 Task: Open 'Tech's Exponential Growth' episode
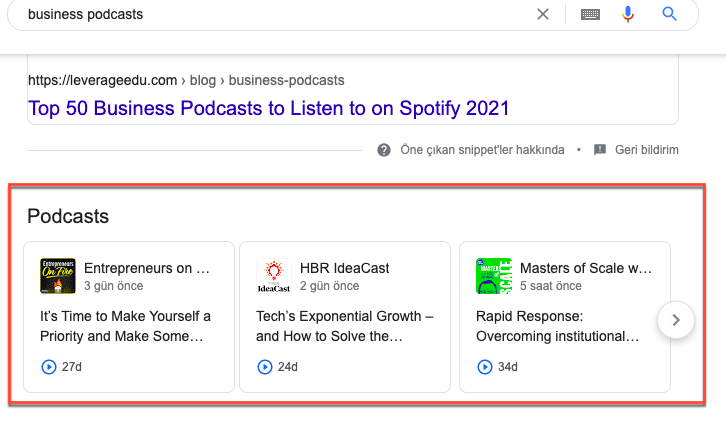click(x=344, y=326)
